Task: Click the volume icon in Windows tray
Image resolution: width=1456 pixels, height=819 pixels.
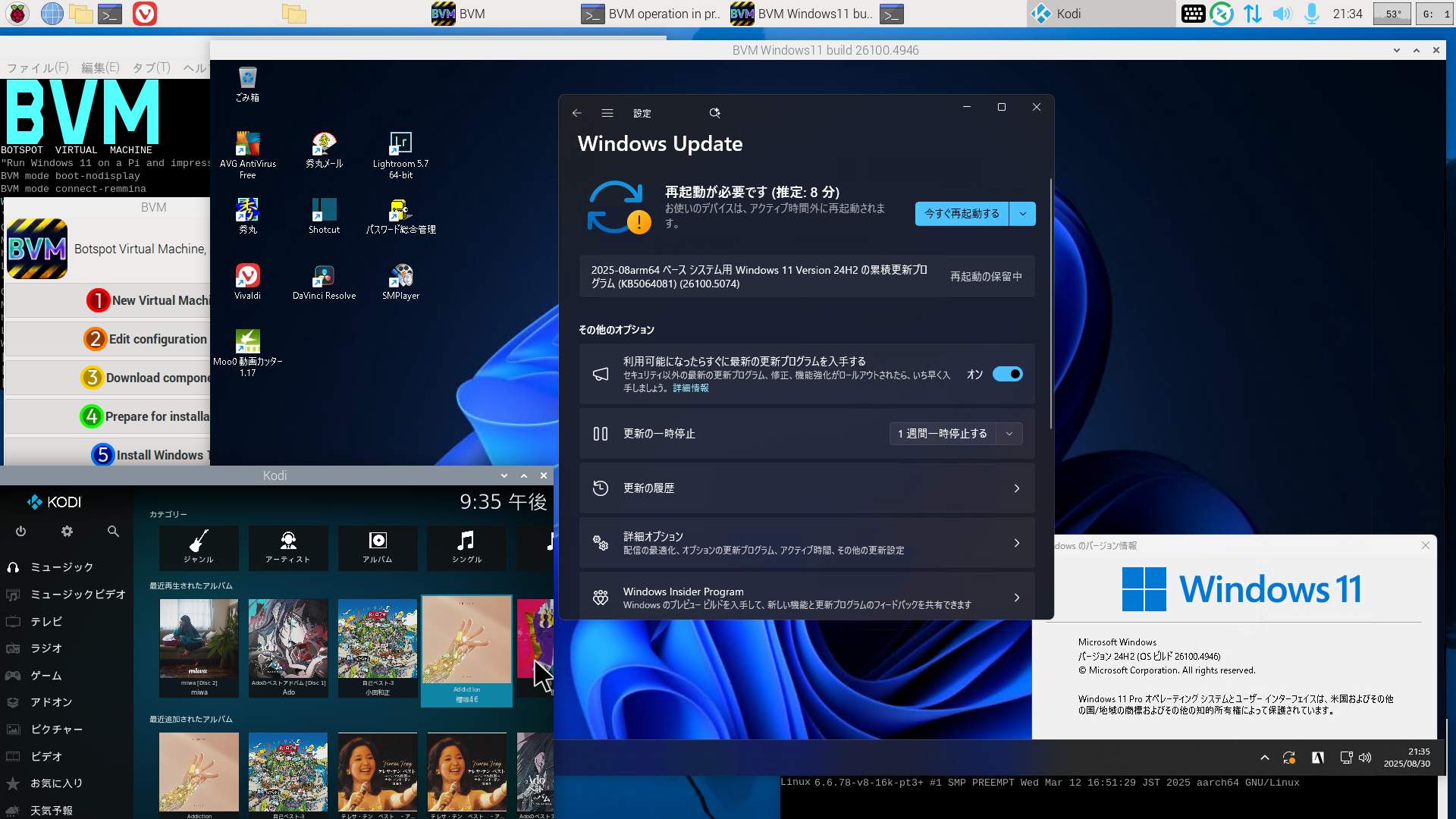Action: tap(1365, 758)
